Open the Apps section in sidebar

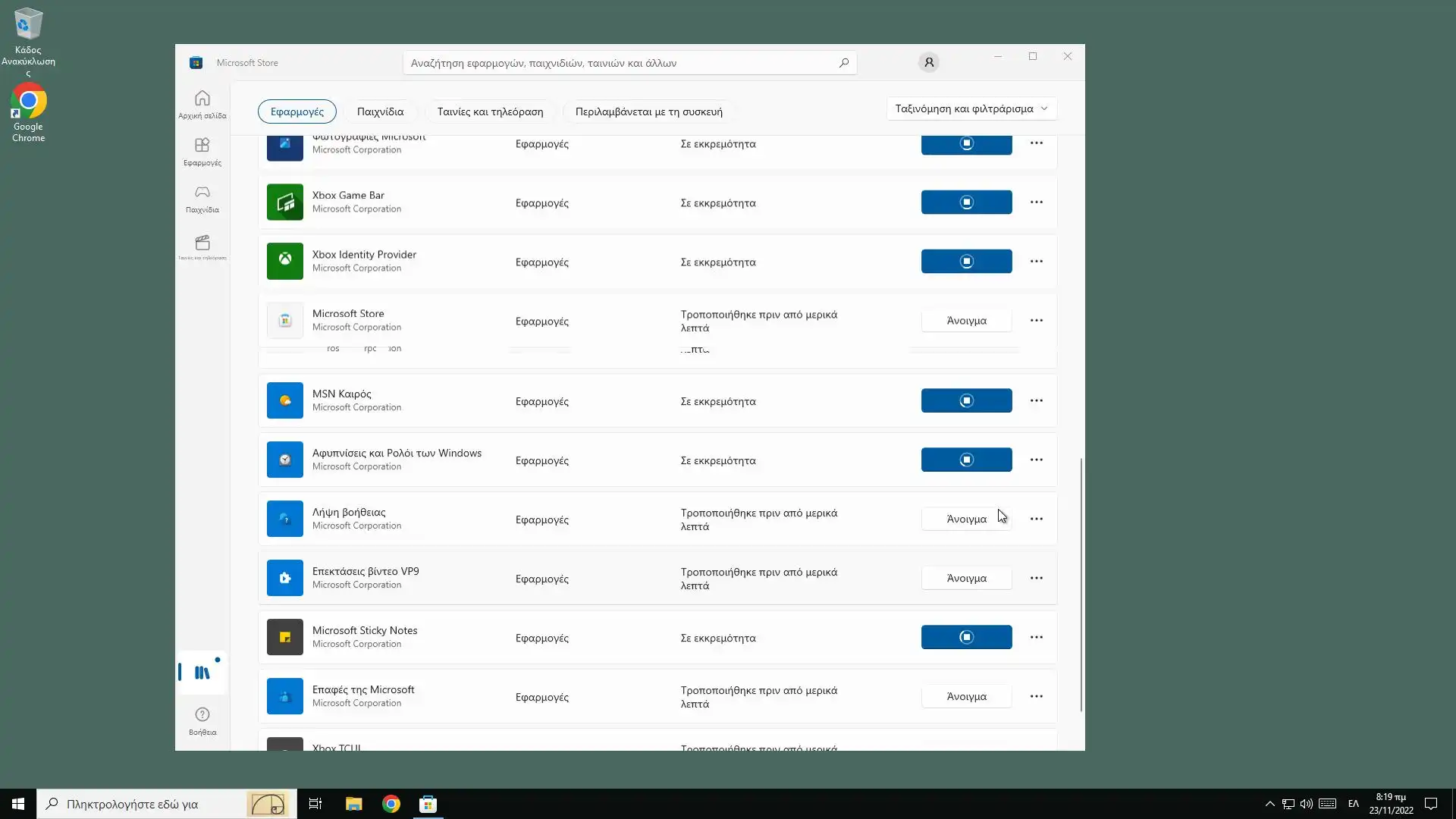point(202,151)
